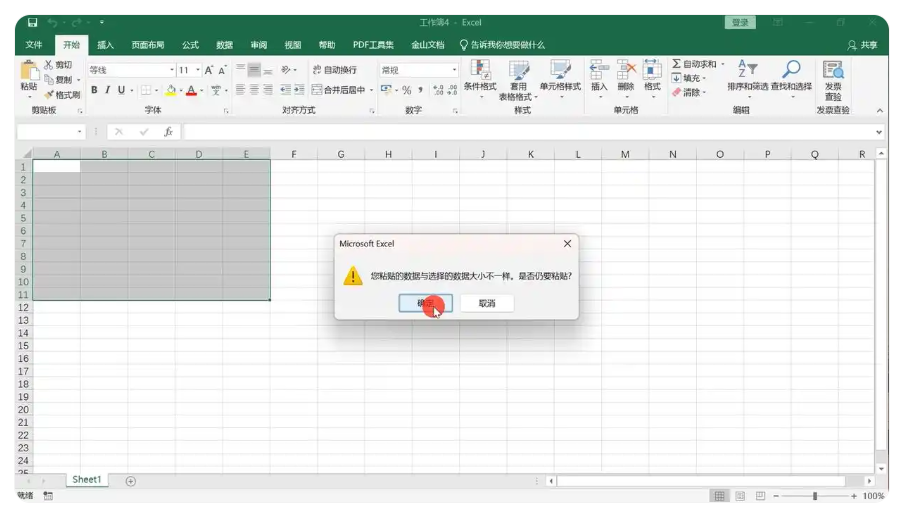This screenshot has height=515, width=900.
Task: Open find and select (查找和选择) magnifier
Action: tap(791, 69)
